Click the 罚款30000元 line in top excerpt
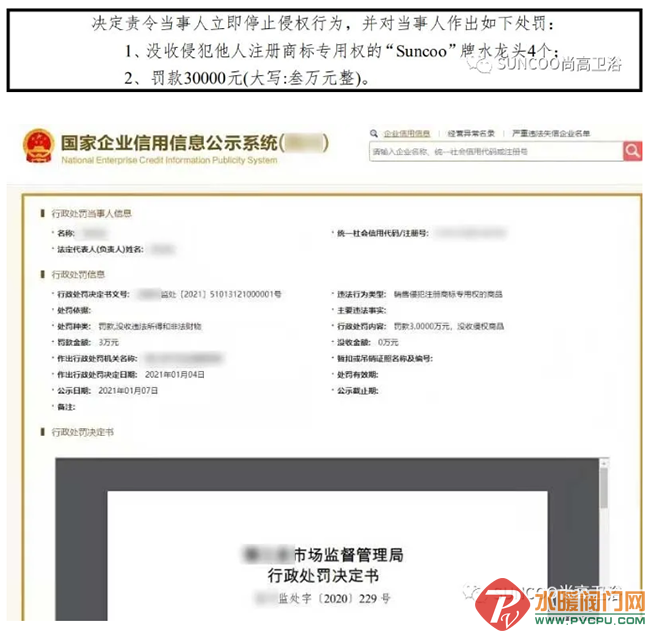650x635 pixels. tap(247, 78)
